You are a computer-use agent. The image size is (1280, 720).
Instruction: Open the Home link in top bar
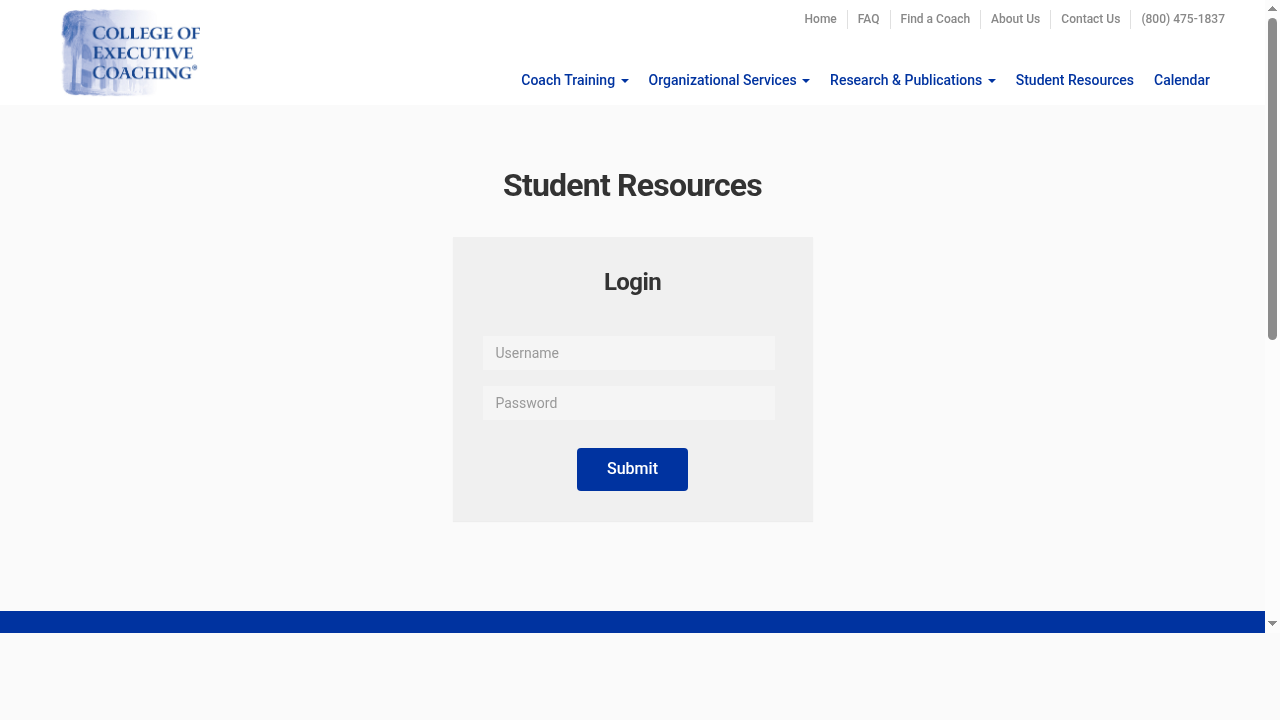[820, 19]
